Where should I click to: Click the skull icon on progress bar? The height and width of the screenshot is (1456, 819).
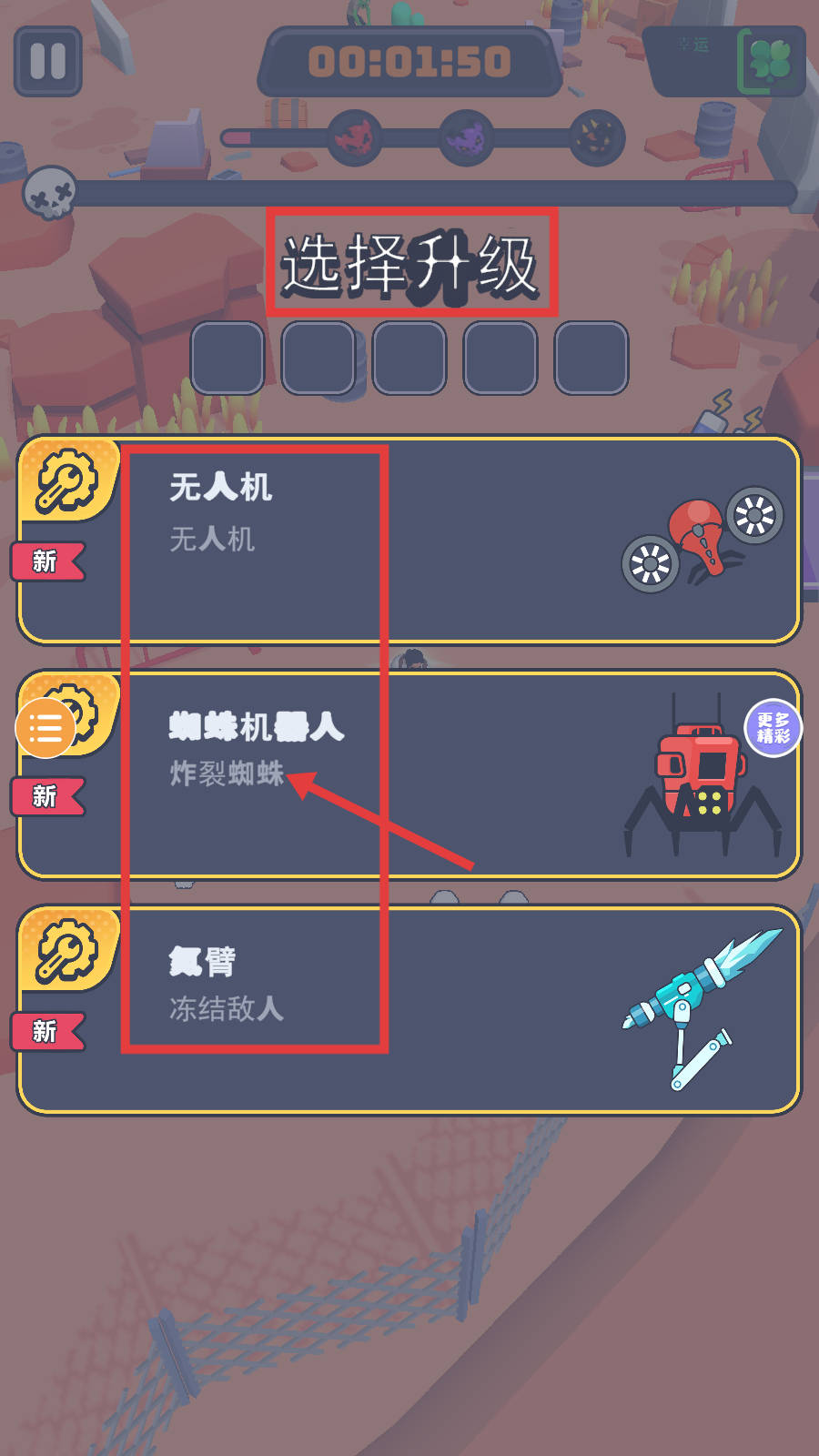(50, 192)
